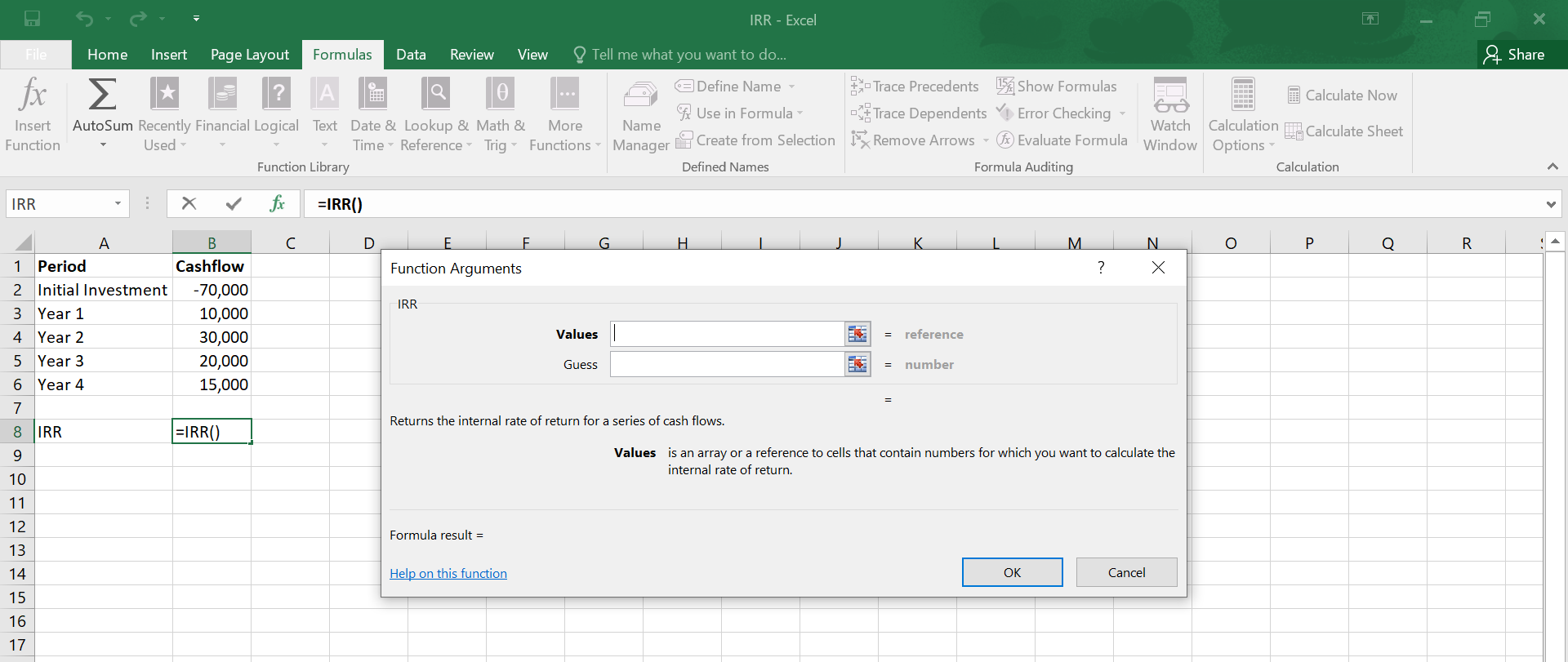Viewport: 1568px width, 662px height.
Task: Expand the Use in Formula dropdown
Action: click(800, 113)
